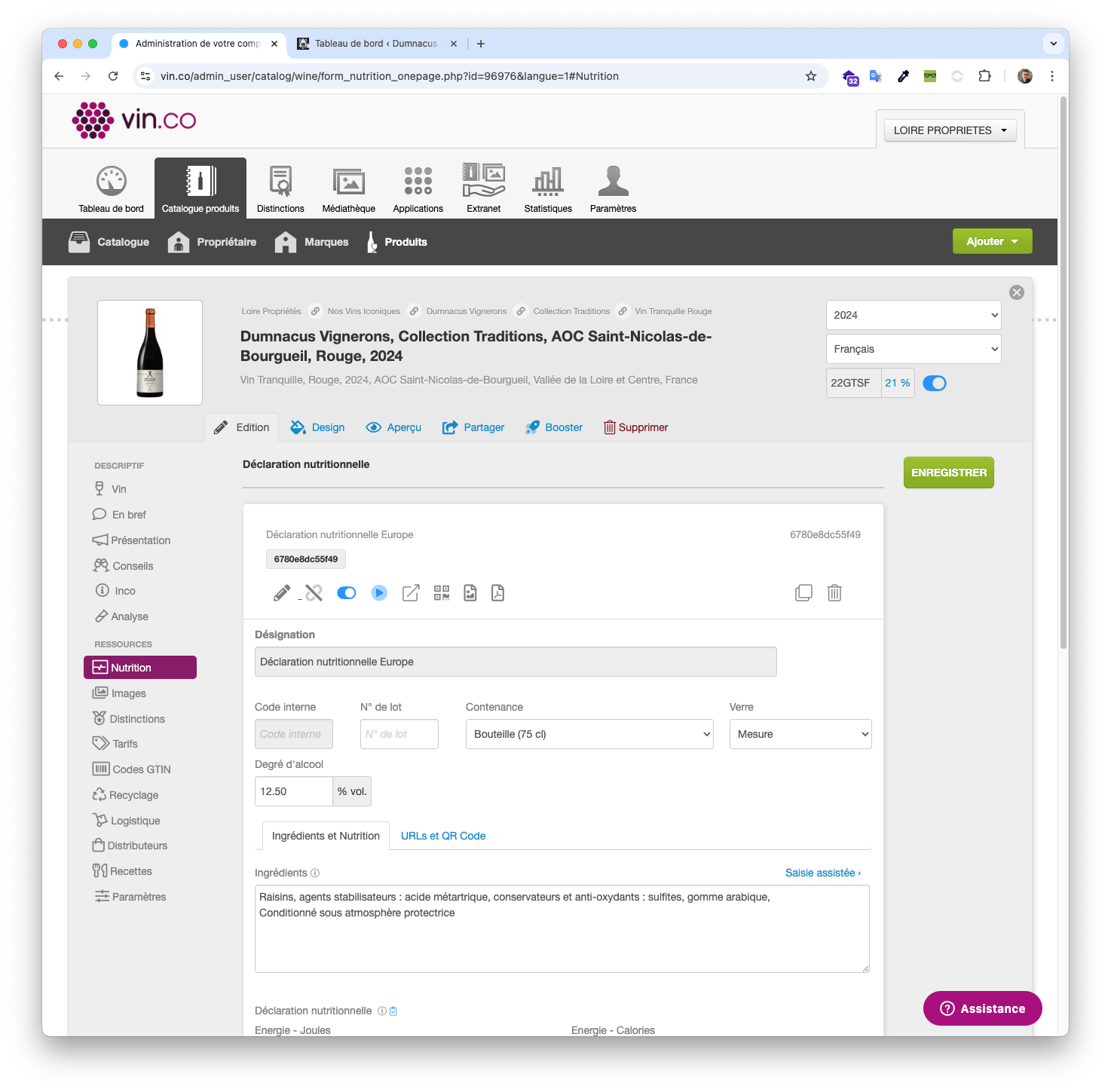Open the Ajouter dropdown button
The height and width of the screenshot is (1092, 1111).
993,241
